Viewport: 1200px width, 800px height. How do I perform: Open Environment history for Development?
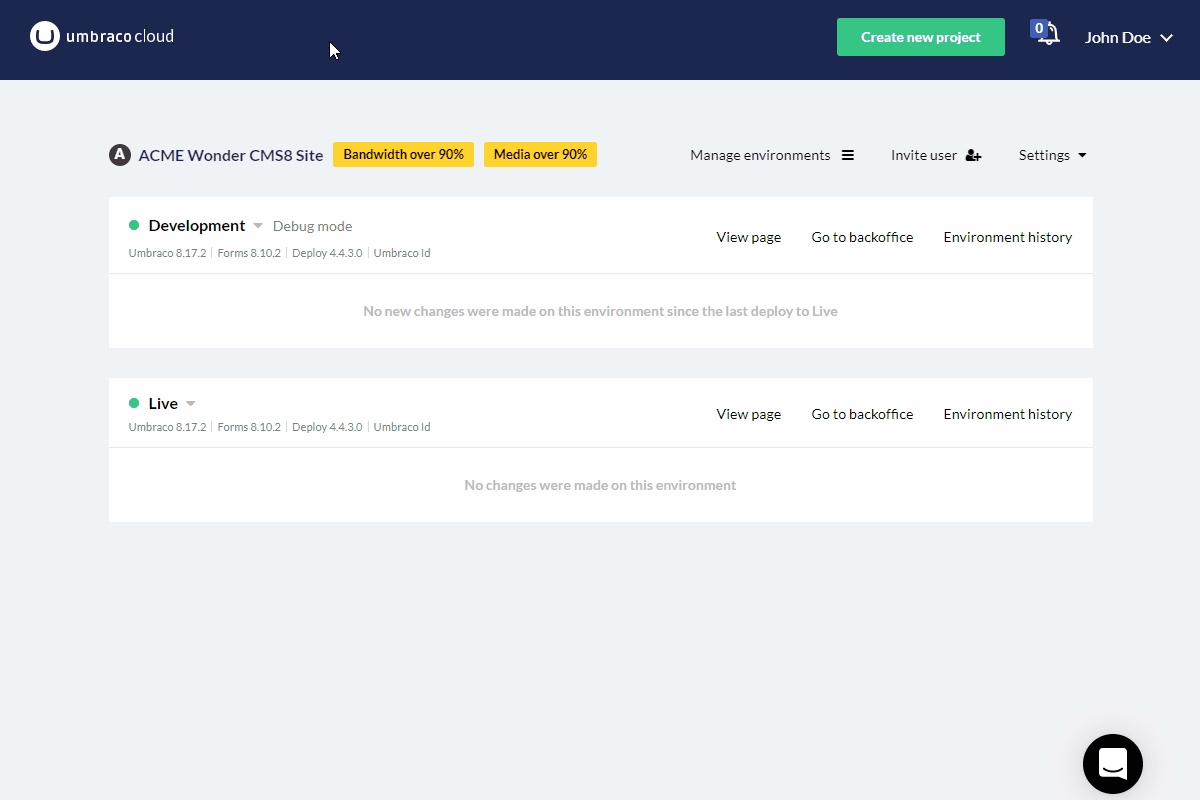[x=1007, y=237]
